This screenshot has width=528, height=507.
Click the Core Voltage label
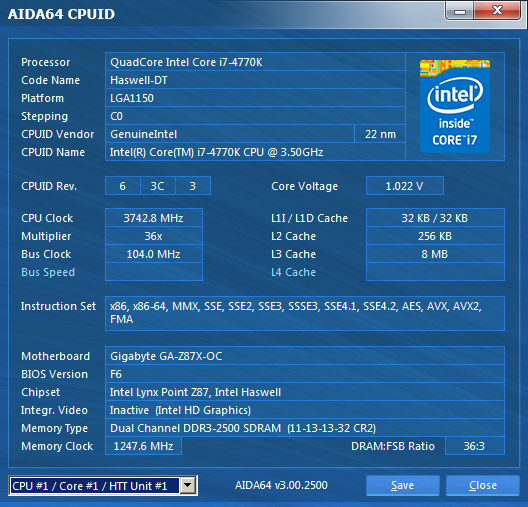coord(304,186)
